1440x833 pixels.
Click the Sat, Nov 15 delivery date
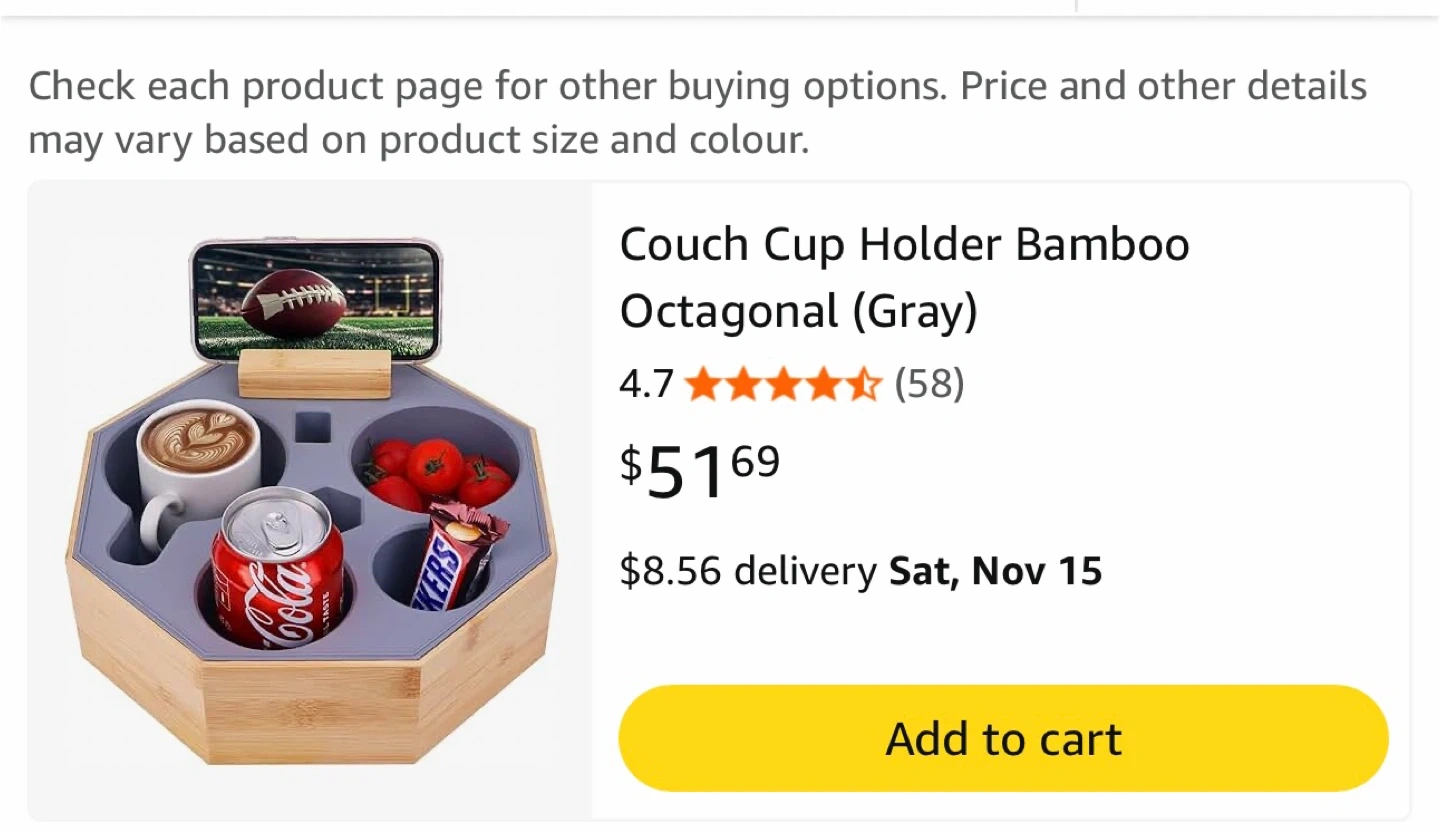tap(995, 571)
